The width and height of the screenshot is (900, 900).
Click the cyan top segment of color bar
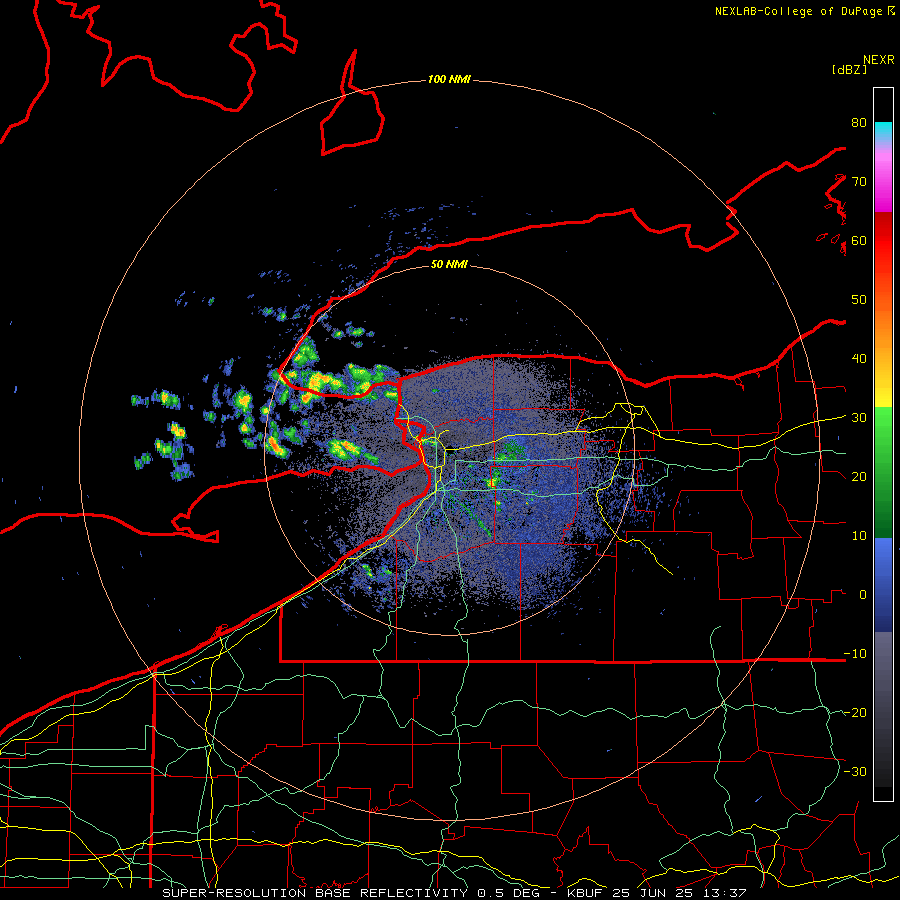(x=883, y=131)
